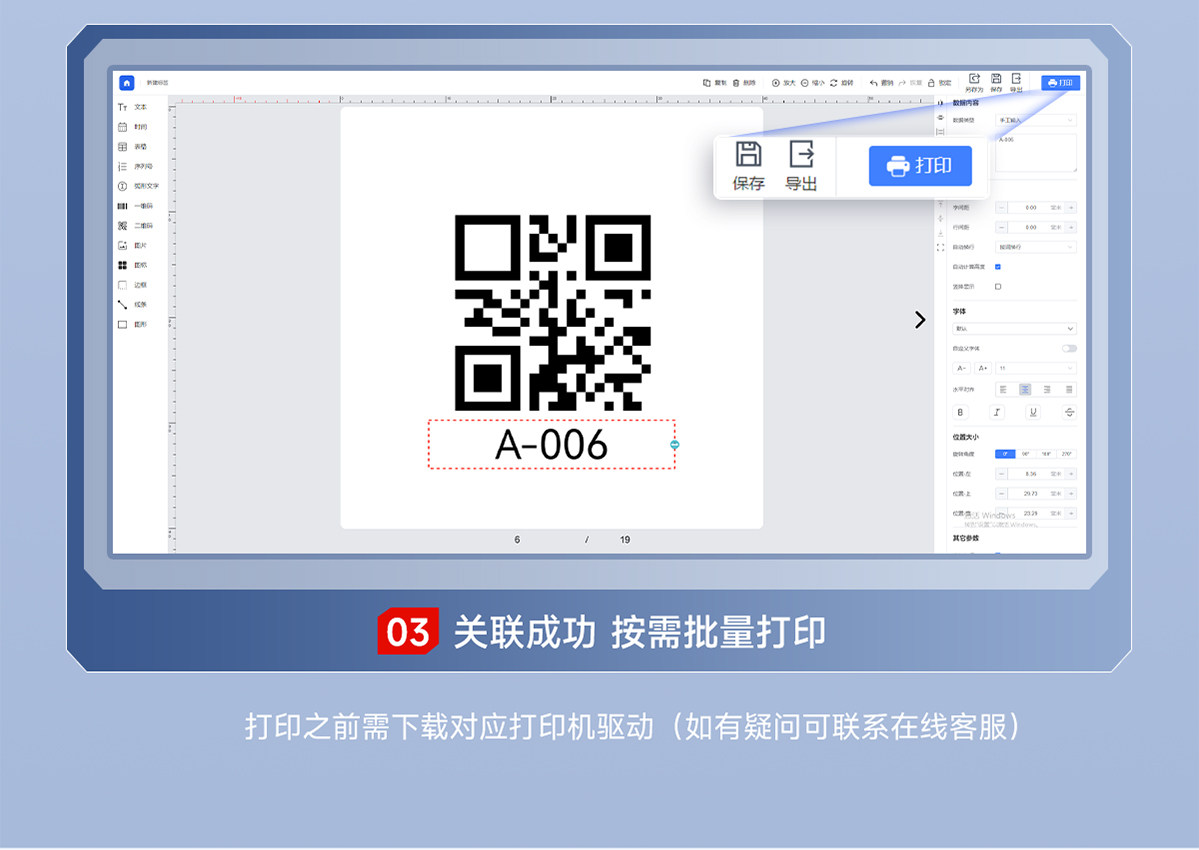The image size is (1199, 850).
Task: Turn on the 自定义字体 switch
Action: coord(1069,349)
